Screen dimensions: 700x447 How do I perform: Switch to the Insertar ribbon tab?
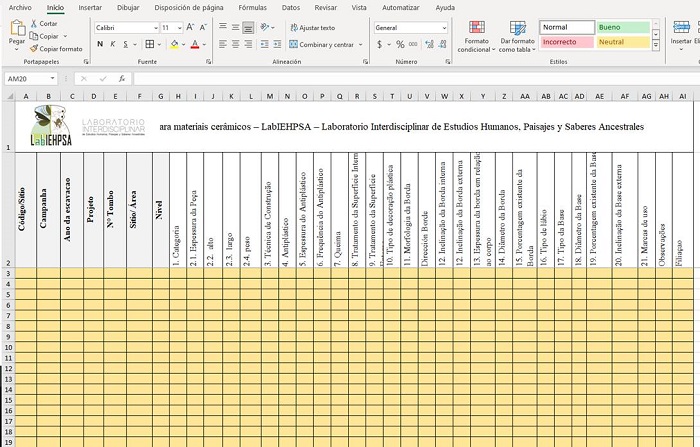pos(90,7)
